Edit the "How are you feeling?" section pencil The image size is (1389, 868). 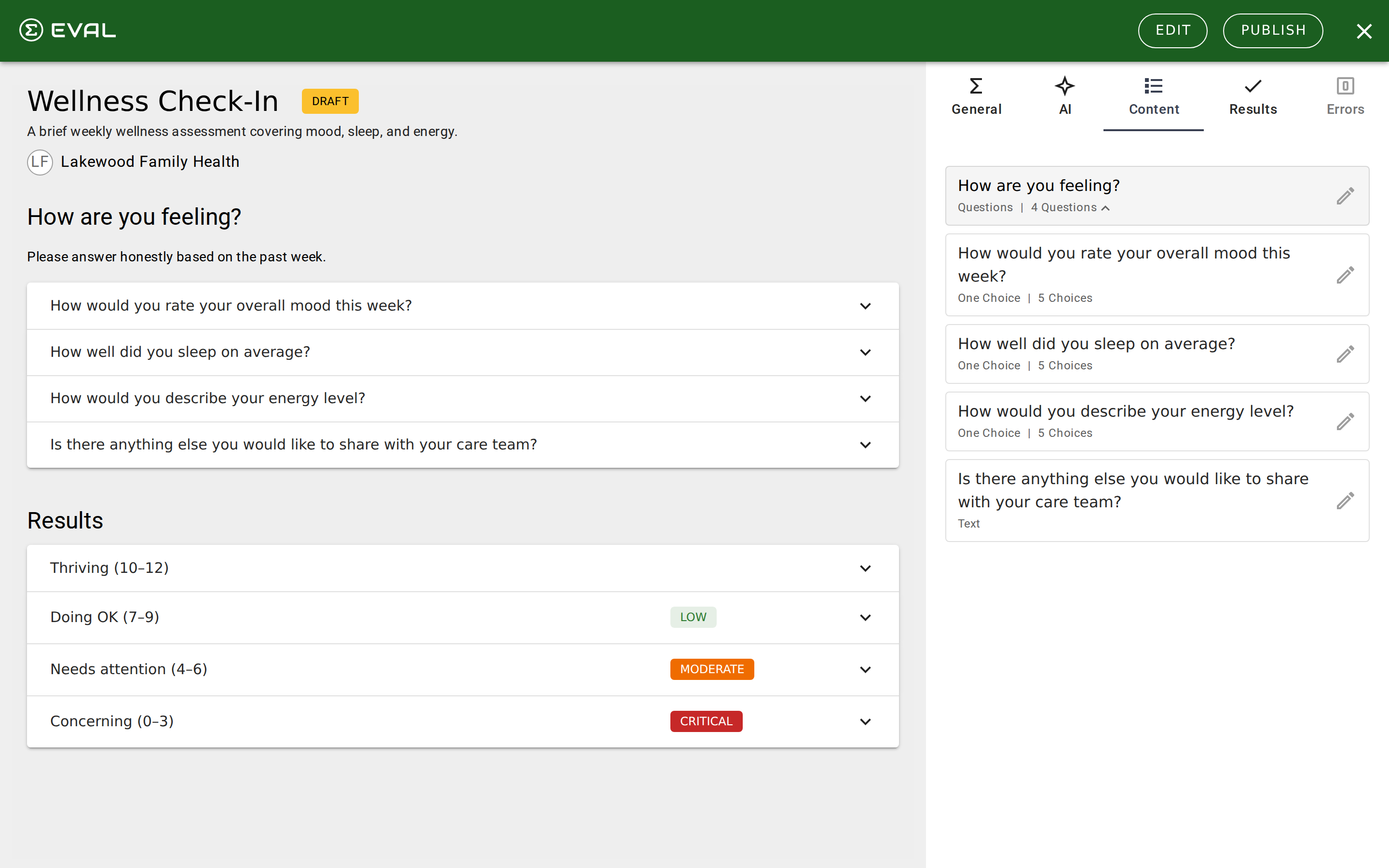point(1345,196)
